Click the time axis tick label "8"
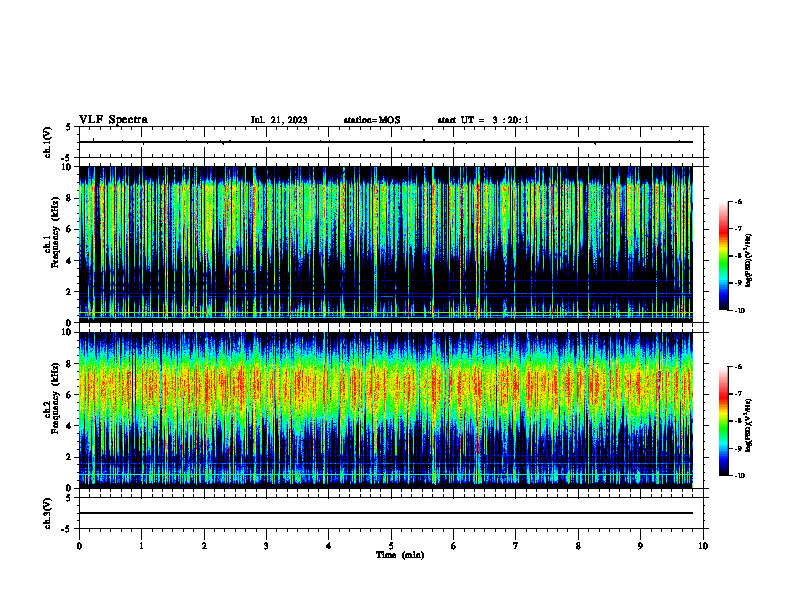 [578, 546]
